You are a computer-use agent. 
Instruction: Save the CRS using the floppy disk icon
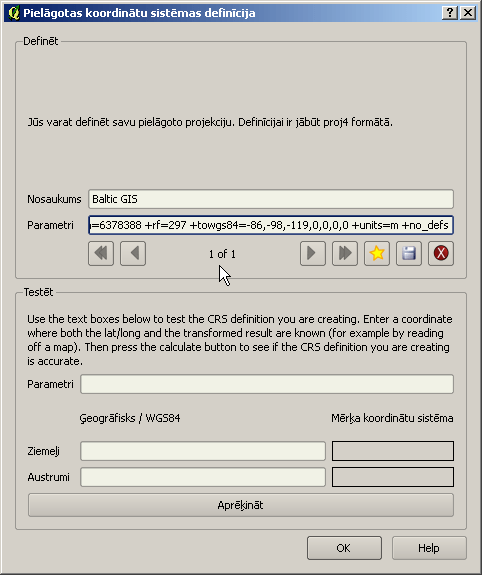pyautogui.click(x=409, y=253)
